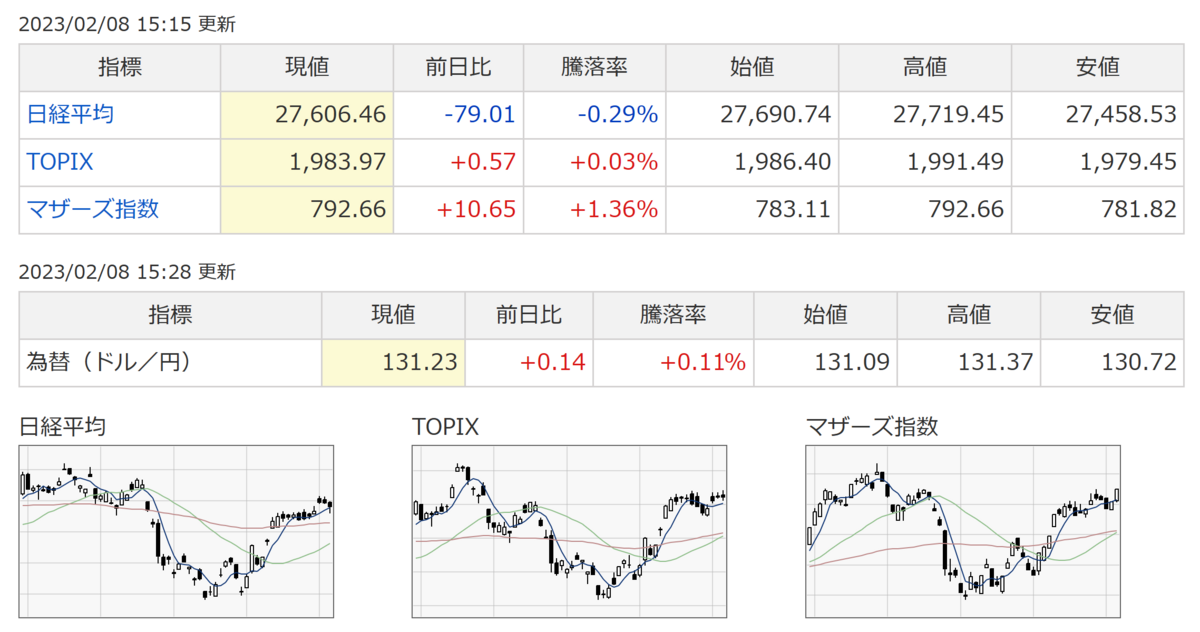Click the 日経平均 opening value 27,690.74
1200x632 pixels.
click(776, 114)
